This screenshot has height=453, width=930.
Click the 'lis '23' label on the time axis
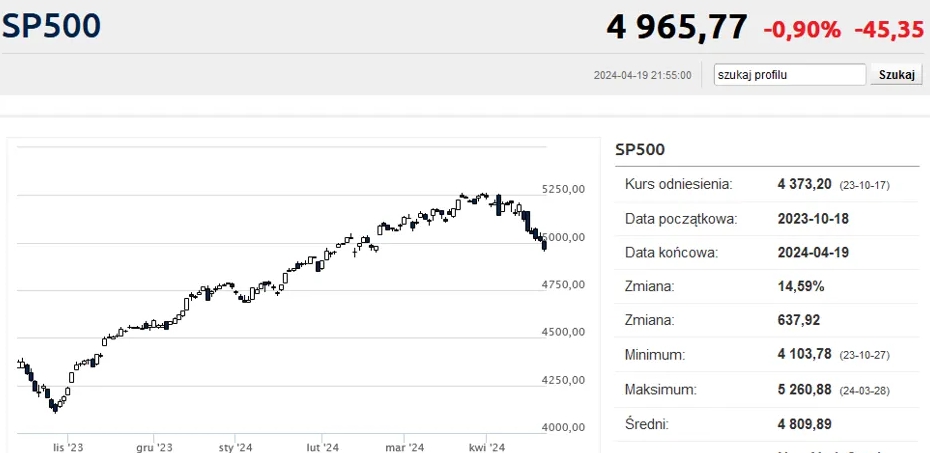pyautogui.click(x=69, y=447)
